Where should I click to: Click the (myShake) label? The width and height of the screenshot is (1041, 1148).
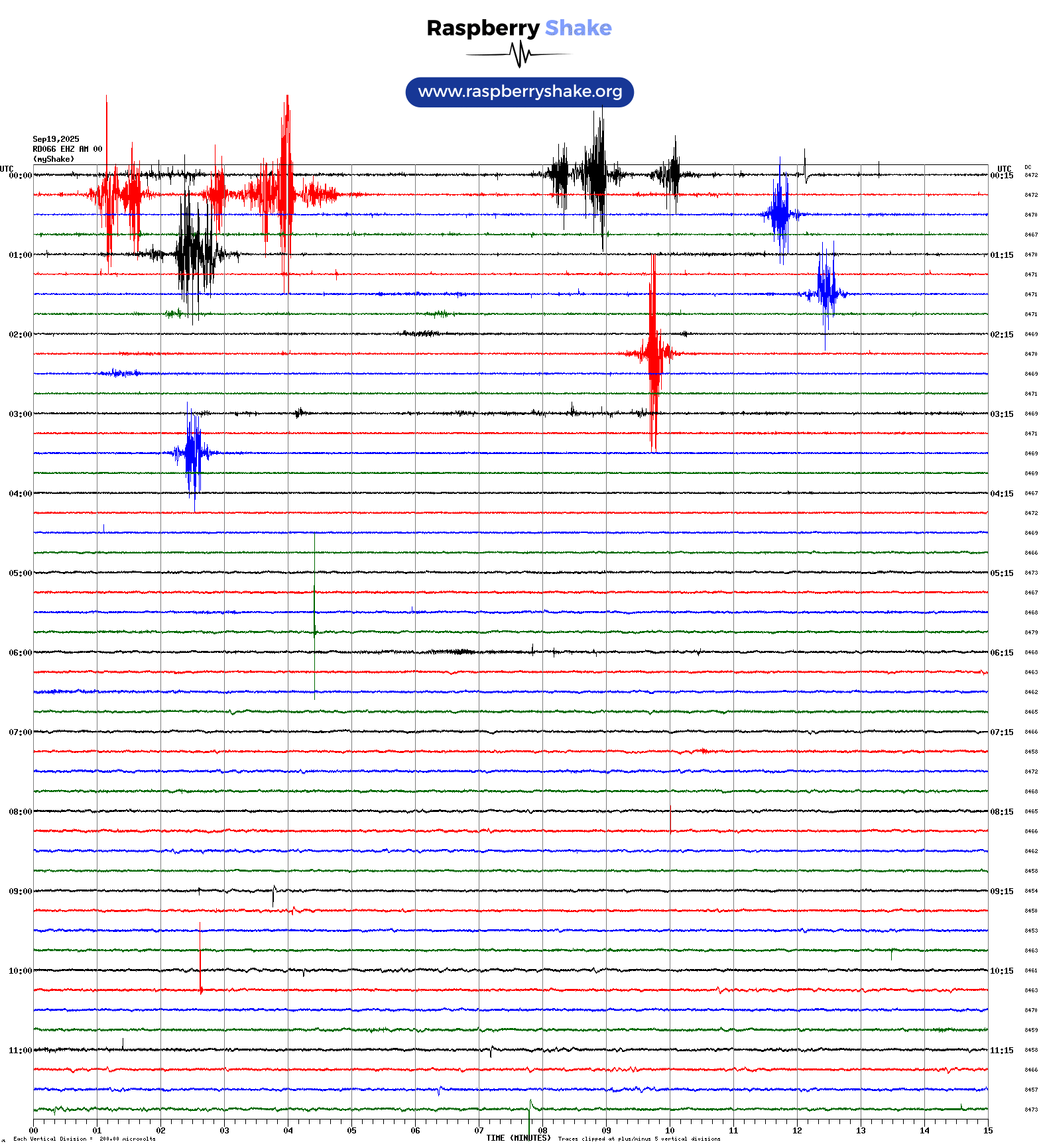click(x=53, y=159)
